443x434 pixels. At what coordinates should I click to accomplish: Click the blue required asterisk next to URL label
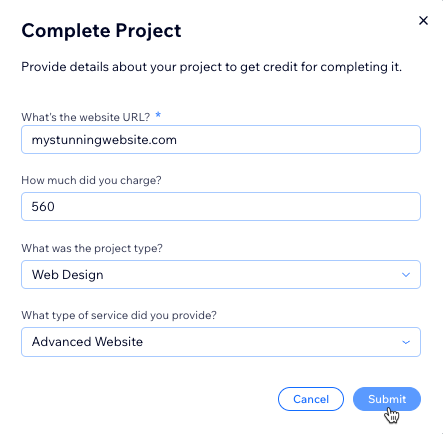pos(158,115)
